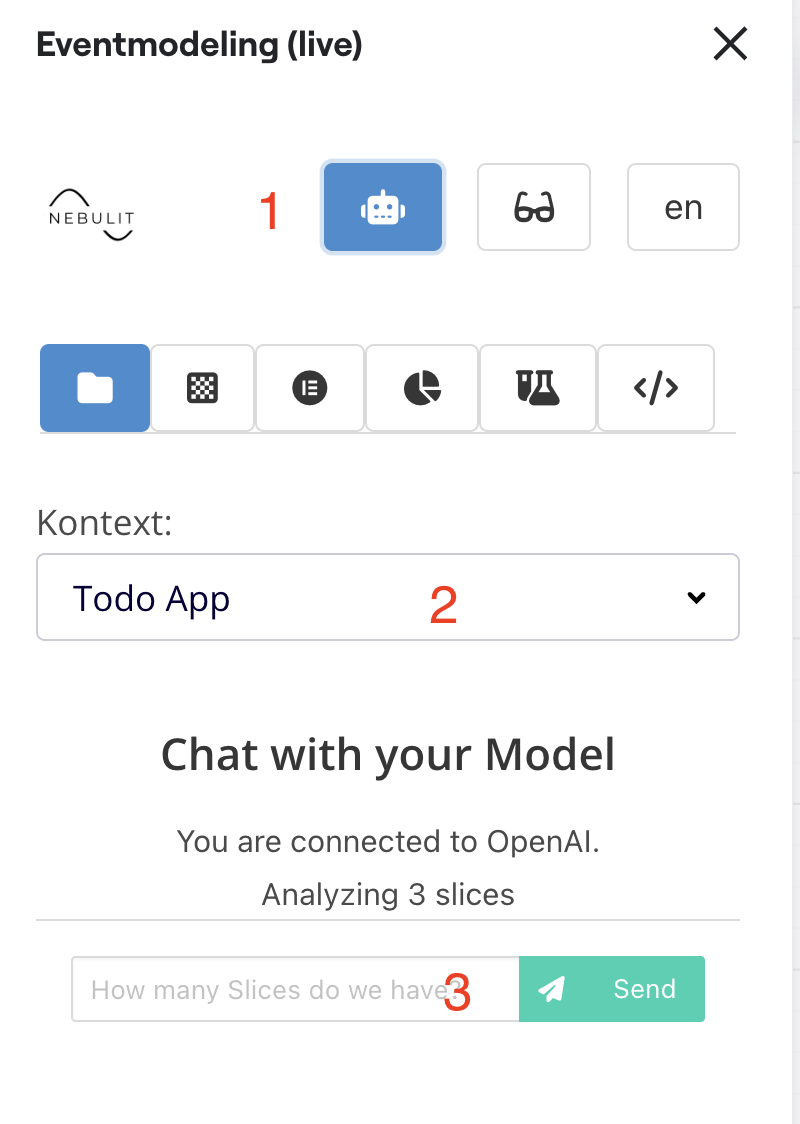Deselect the highlighted blue robot button
This screenshot has width=800, height=1124.
coord(383,207)
